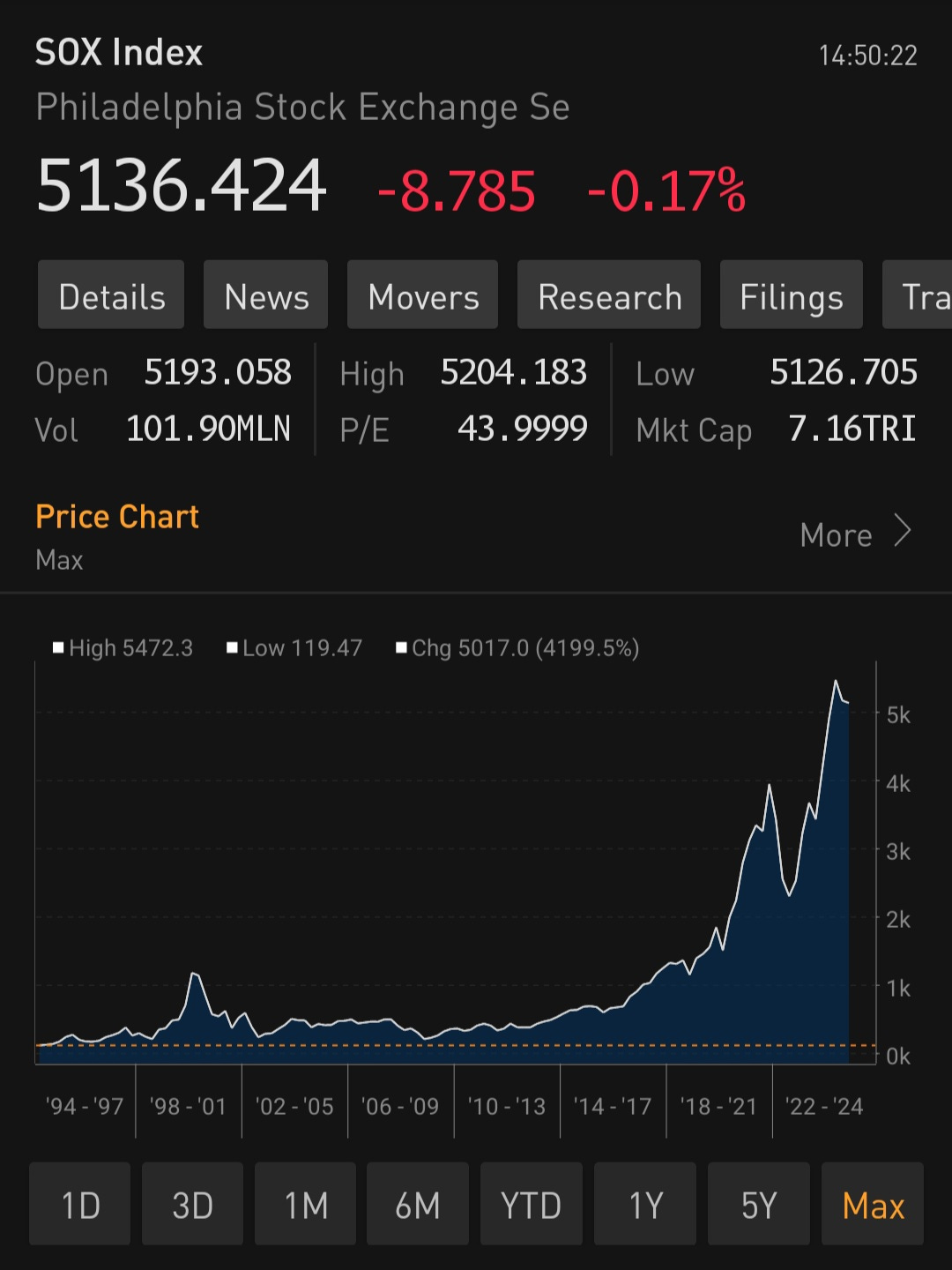
Task: Tap the change value -8.785
Action: (x=457, y=191)
